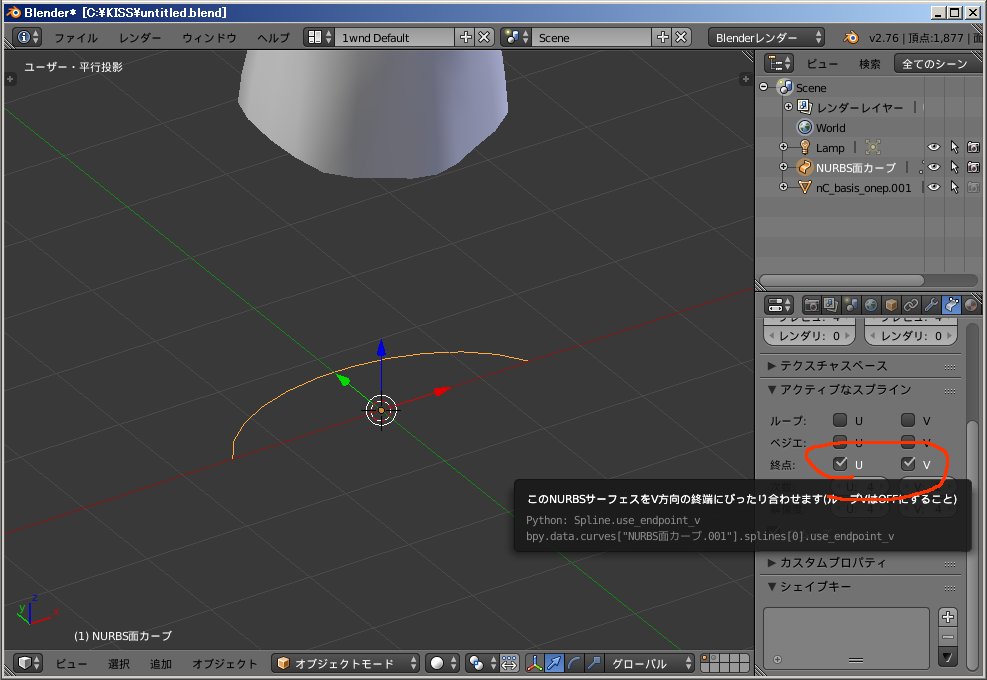987x680 pixels.
Task: Open the Render Layers properties tab
Action: 831,305
